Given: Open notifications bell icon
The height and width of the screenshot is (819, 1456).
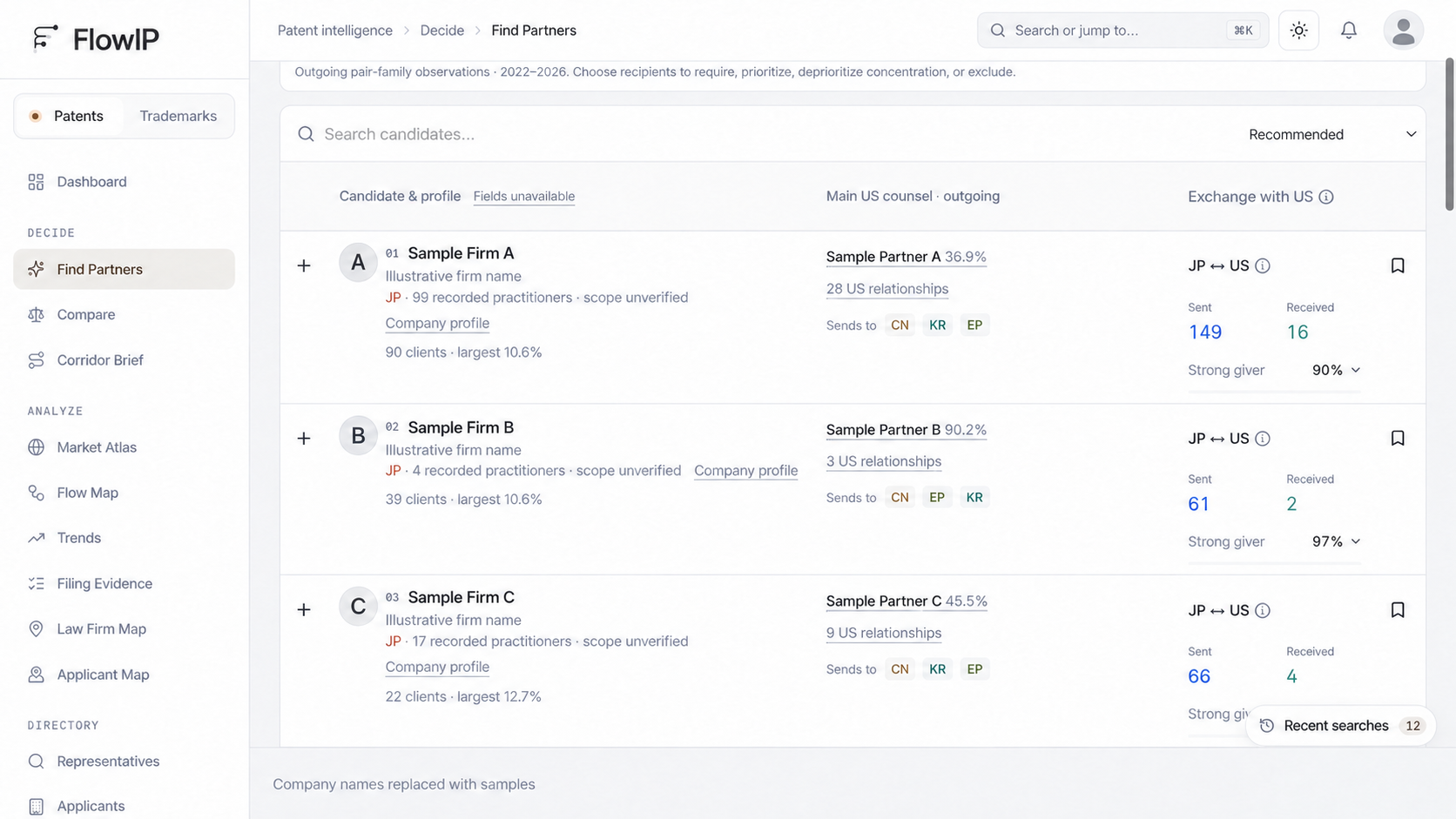Looking at the screenshot, I should 1348,30.
